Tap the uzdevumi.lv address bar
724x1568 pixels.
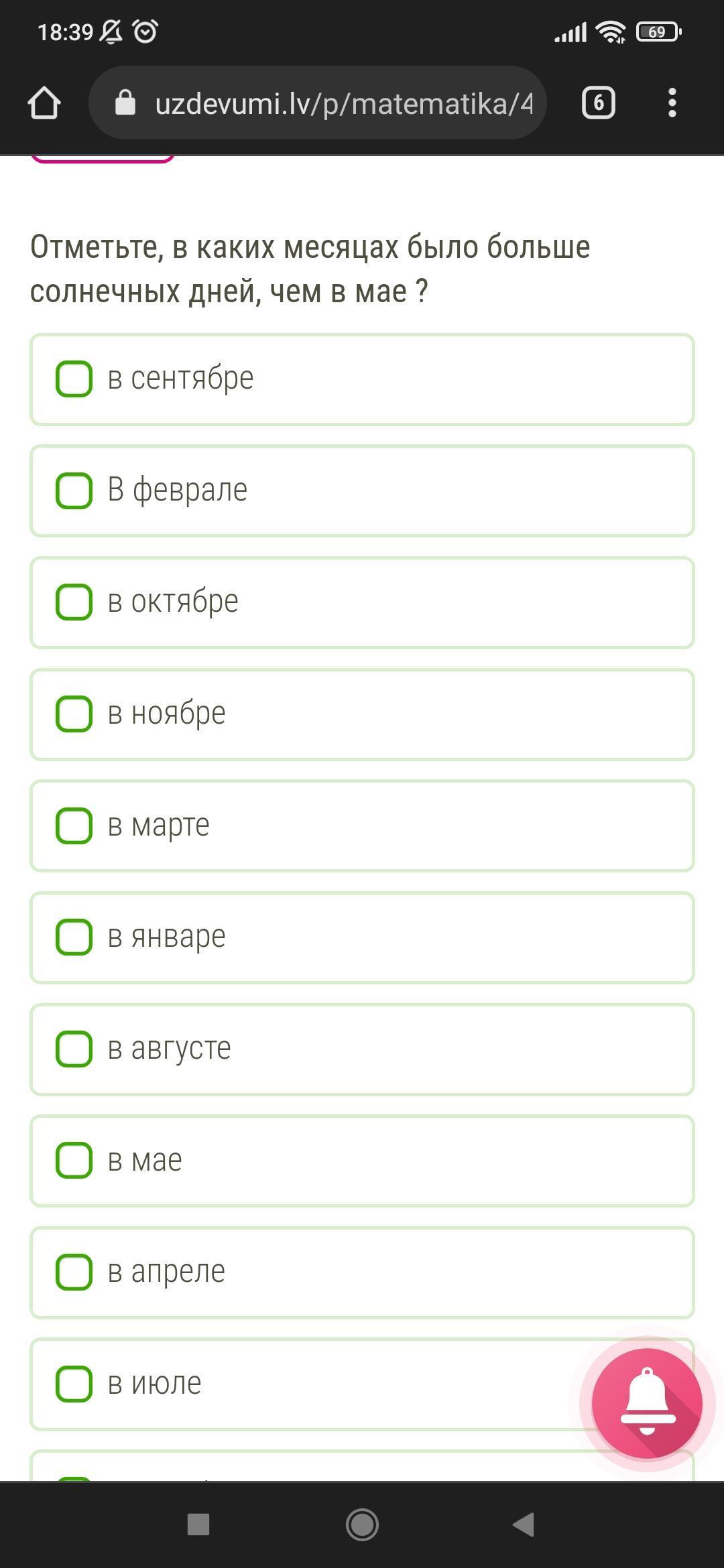[x=342, y=103]
